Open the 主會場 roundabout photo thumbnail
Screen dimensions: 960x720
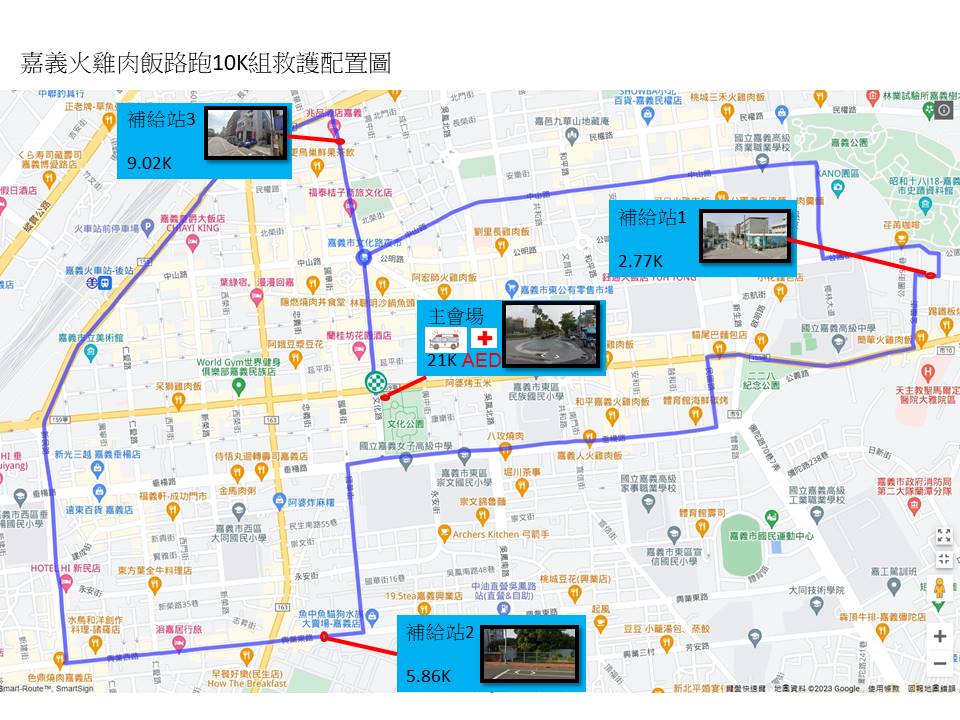tap(550, 336)
